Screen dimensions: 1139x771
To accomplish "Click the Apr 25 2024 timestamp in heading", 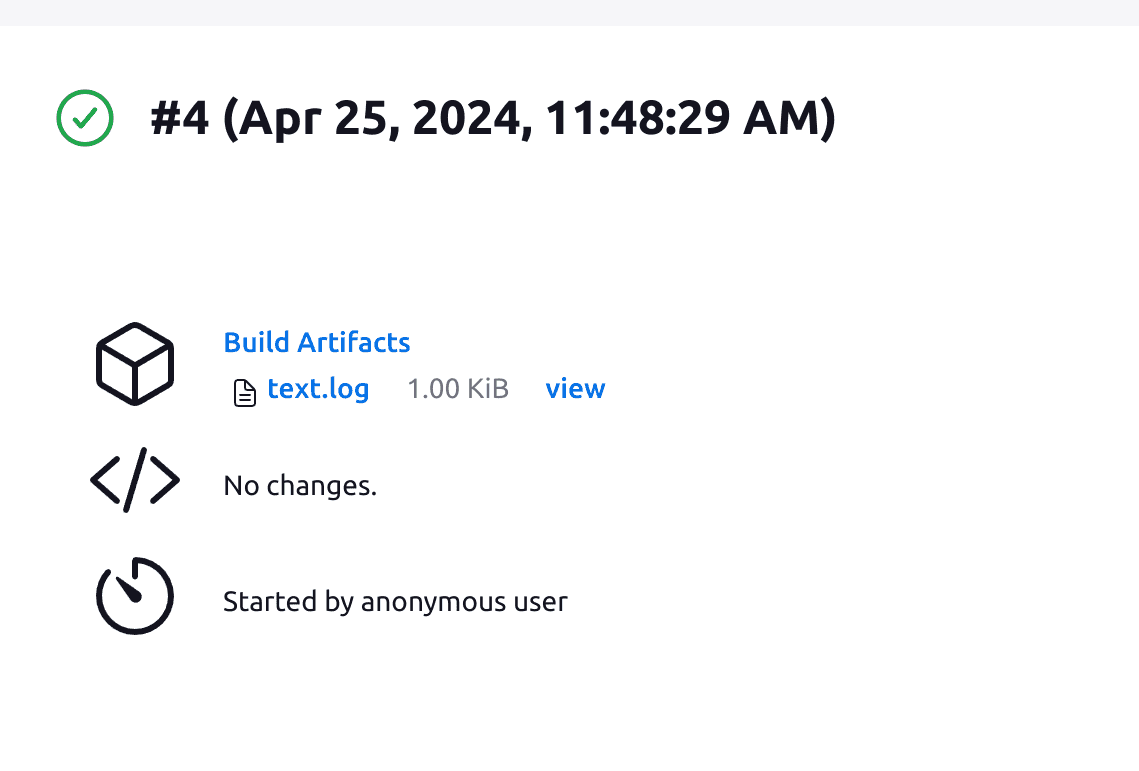I will (520, 118).
